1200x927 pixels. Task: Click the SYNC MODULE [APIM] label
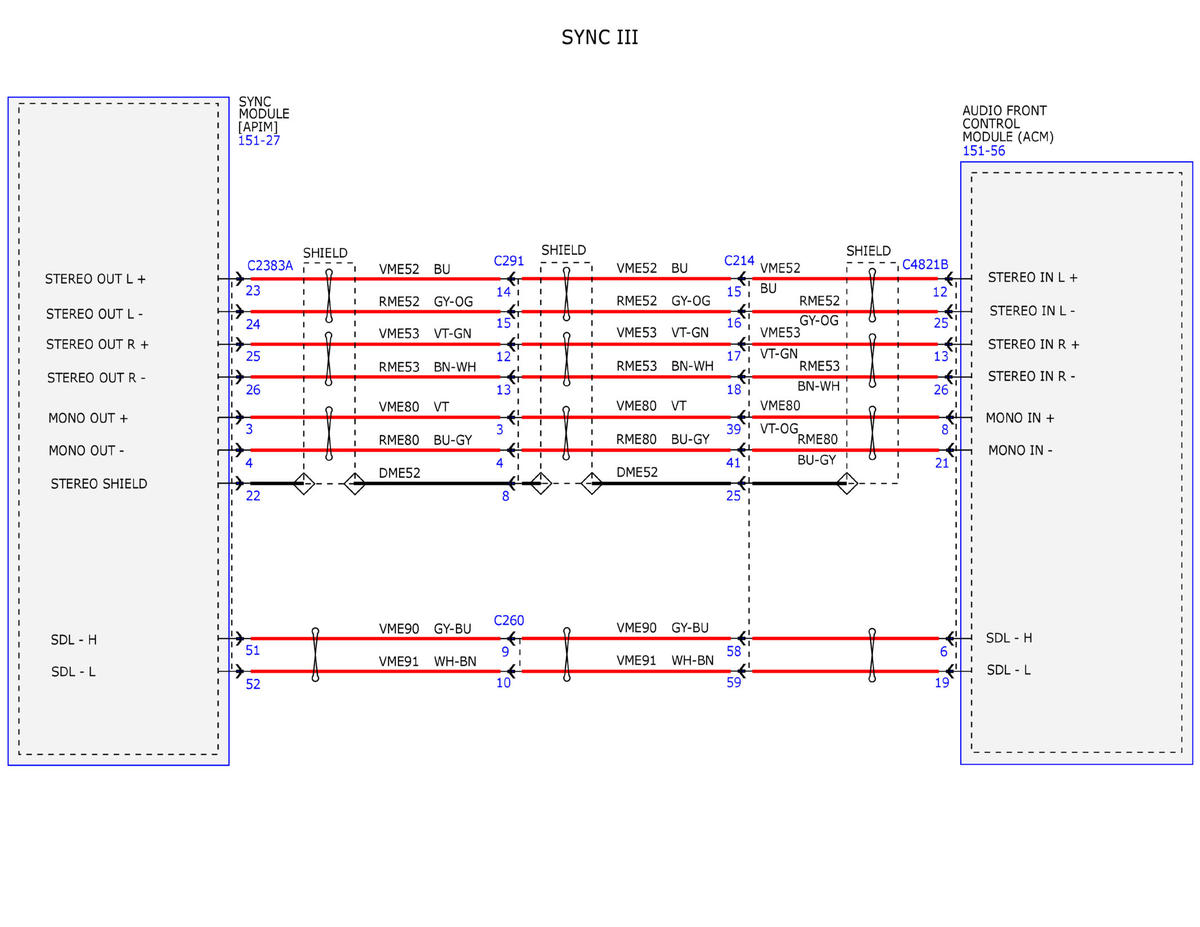coord(264,114)
